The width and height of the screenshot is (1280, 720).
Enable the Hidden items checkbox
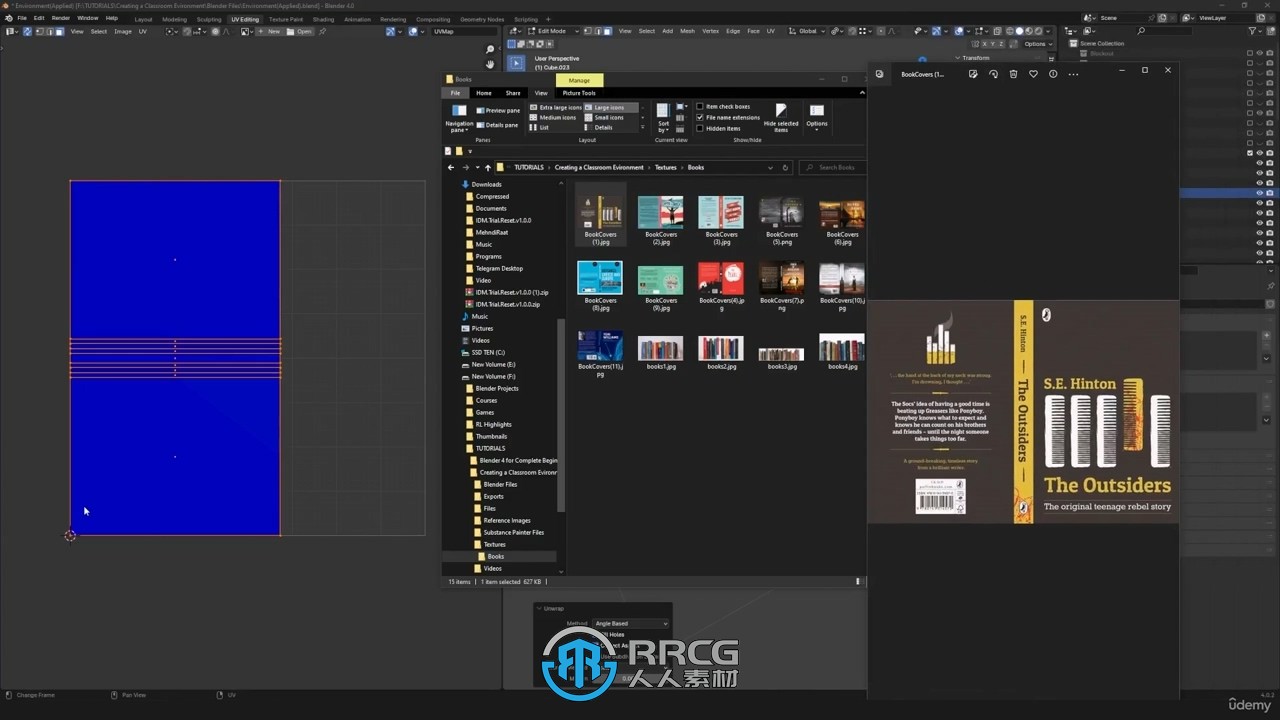click(700, 128)
